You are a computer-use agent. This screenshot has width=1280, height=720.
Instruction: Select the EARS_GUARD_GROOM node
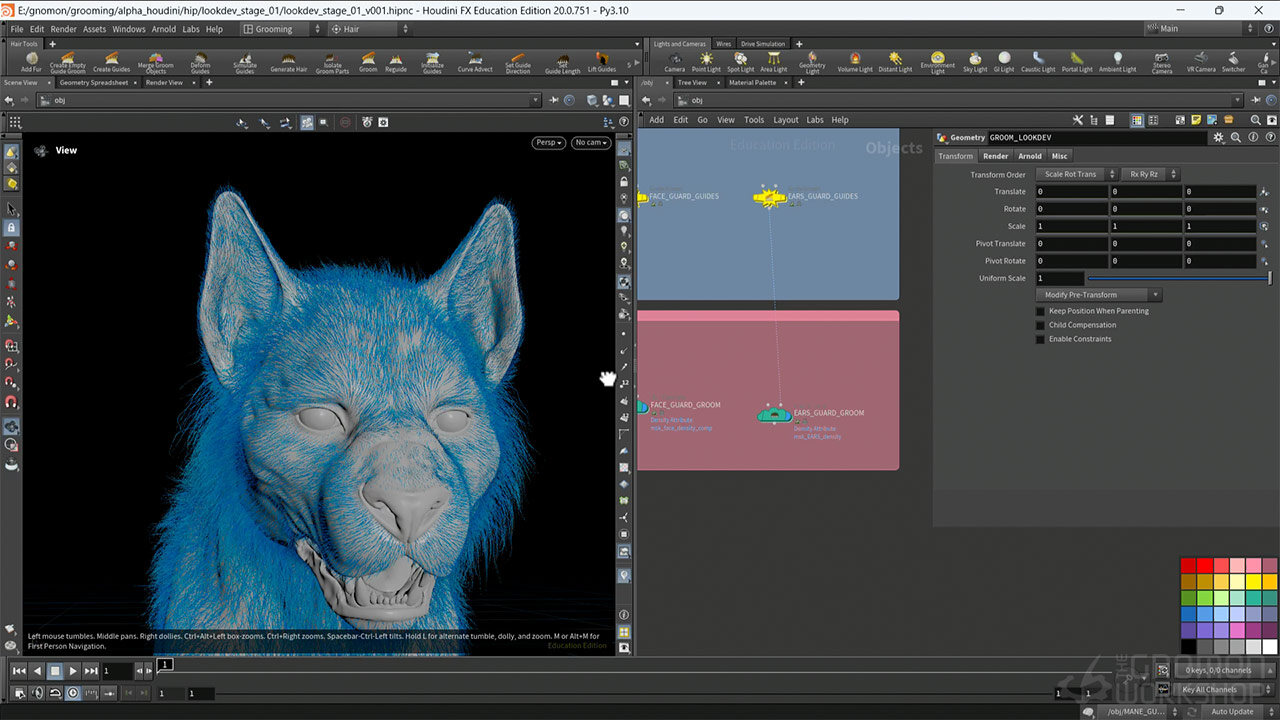click(774, 414)
